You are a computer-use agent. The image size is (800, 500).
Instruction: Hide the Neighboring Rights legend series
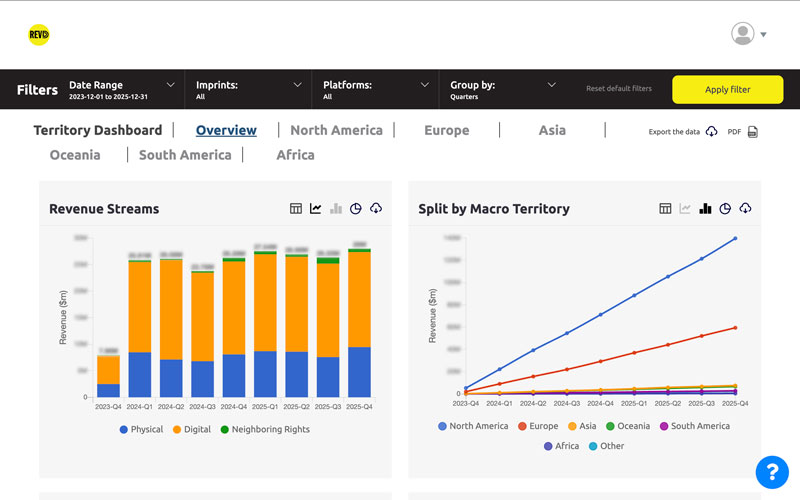tap(263, 429)
